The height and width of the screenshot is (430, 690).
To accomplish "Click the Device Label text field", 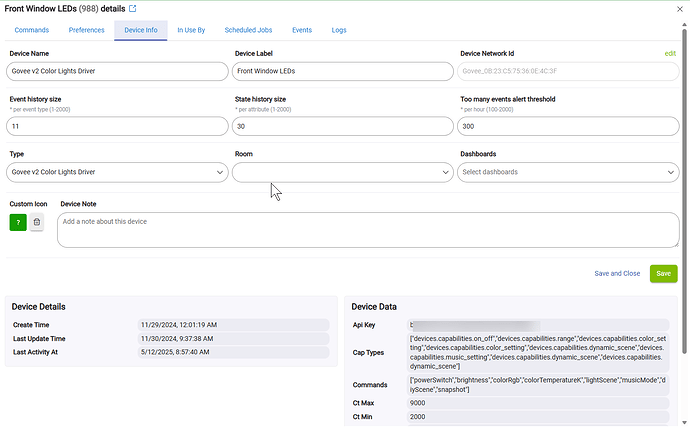I will pos(343,71).
